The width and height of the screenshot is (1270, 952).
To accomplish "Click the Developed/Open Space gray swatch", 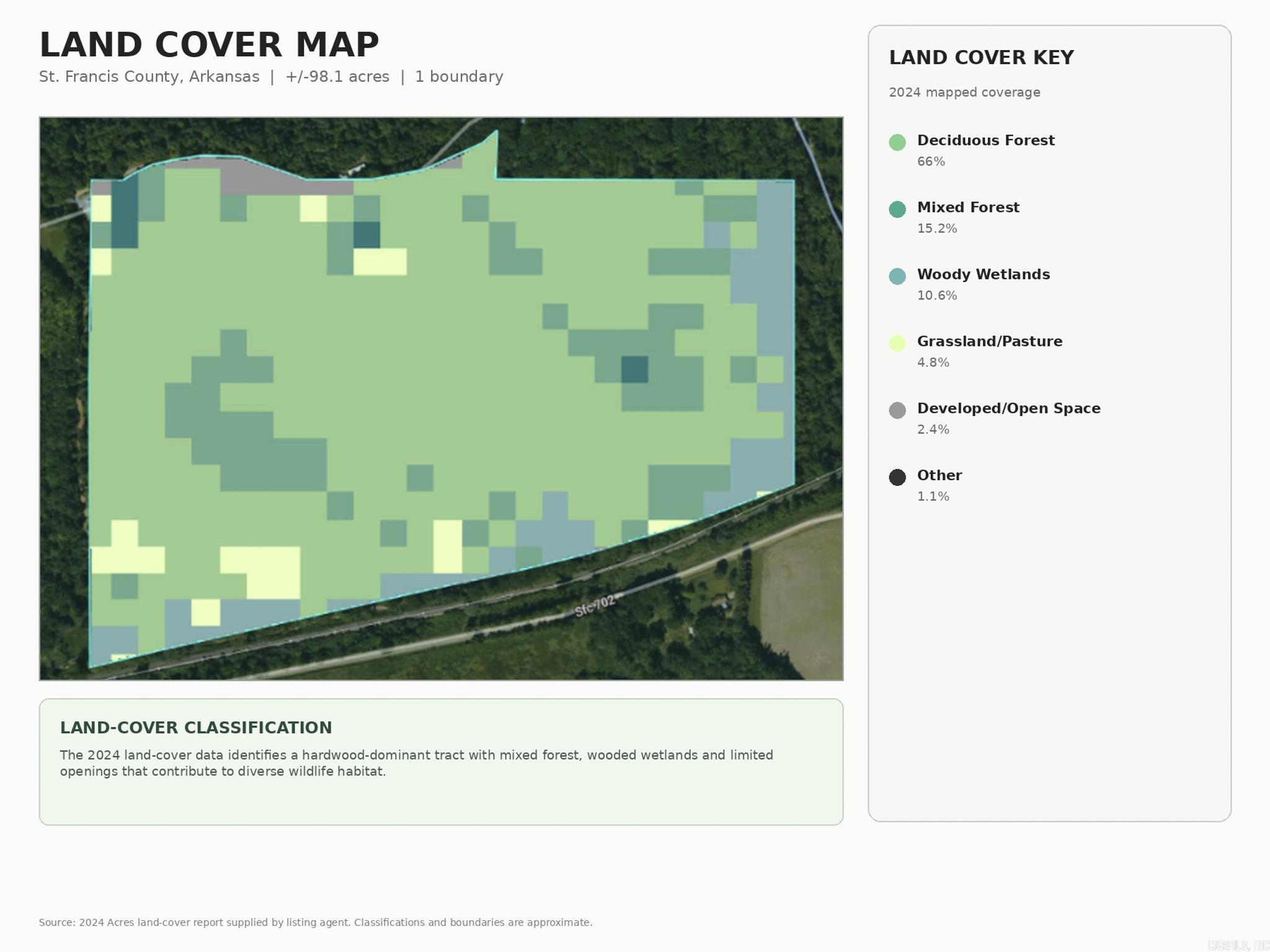I will [897, 410].
